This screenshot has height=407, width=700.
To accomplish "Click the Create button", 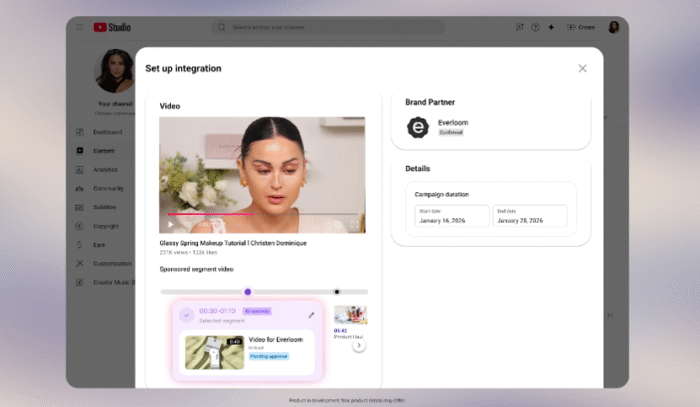I will (x=581, y=27).
